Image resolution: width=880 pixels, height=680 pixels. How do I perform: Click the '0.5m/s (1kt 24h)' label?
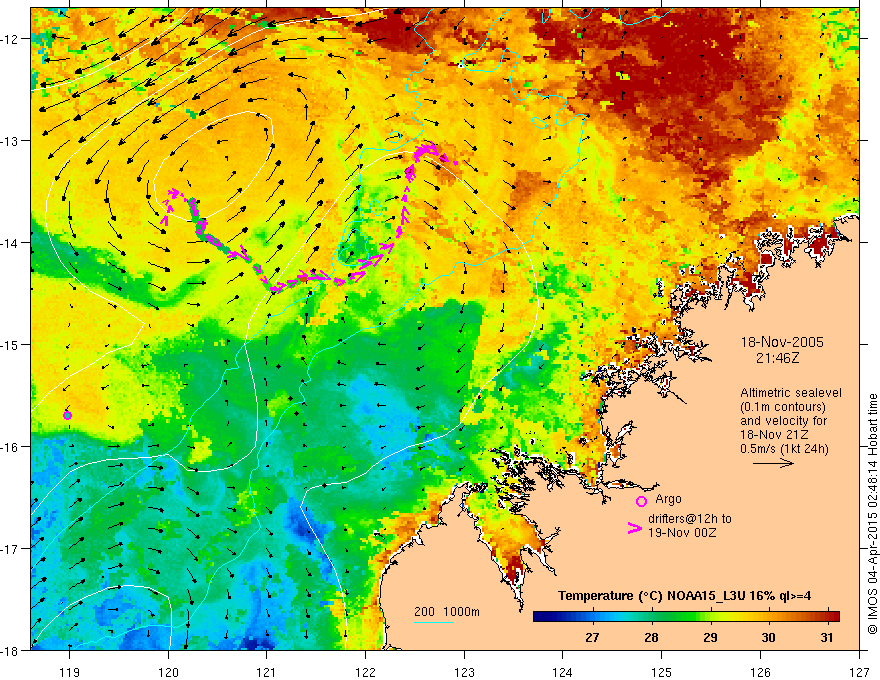coord(785,449)
